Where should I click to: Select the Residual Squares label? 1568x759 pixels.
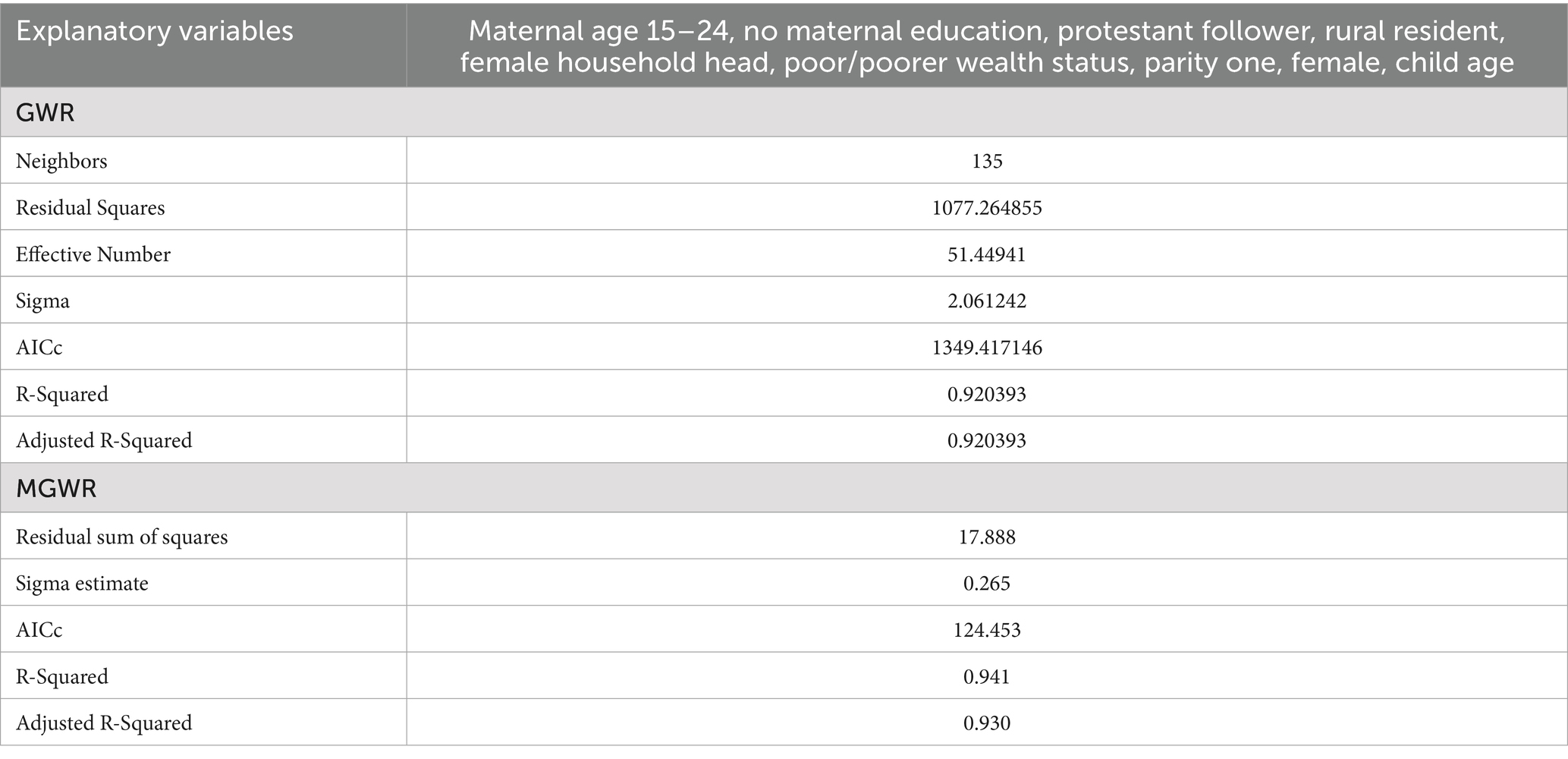pos(90,208)
